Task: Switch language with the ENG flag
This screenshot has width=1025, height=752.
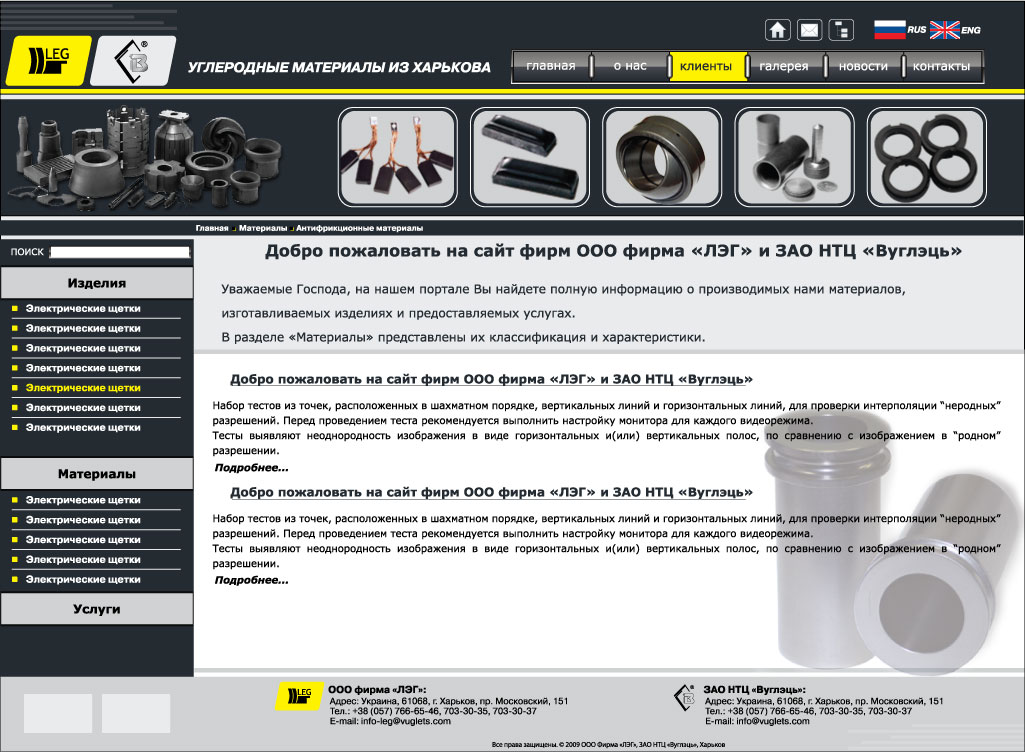Action: (945, 29)
